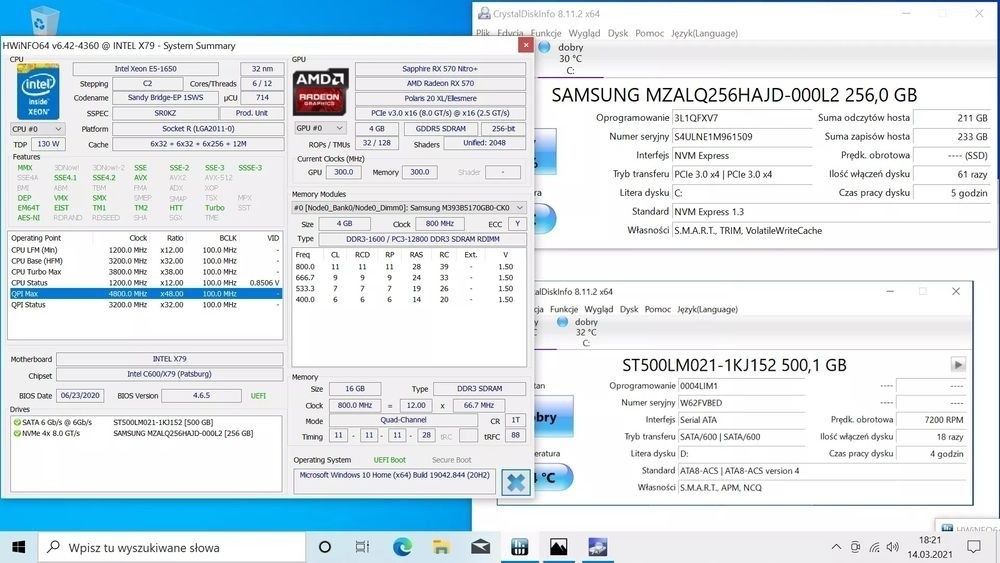Select the CPU Turbo Max row
This screenshot has width=1000, height=563.
coord(145,272)
